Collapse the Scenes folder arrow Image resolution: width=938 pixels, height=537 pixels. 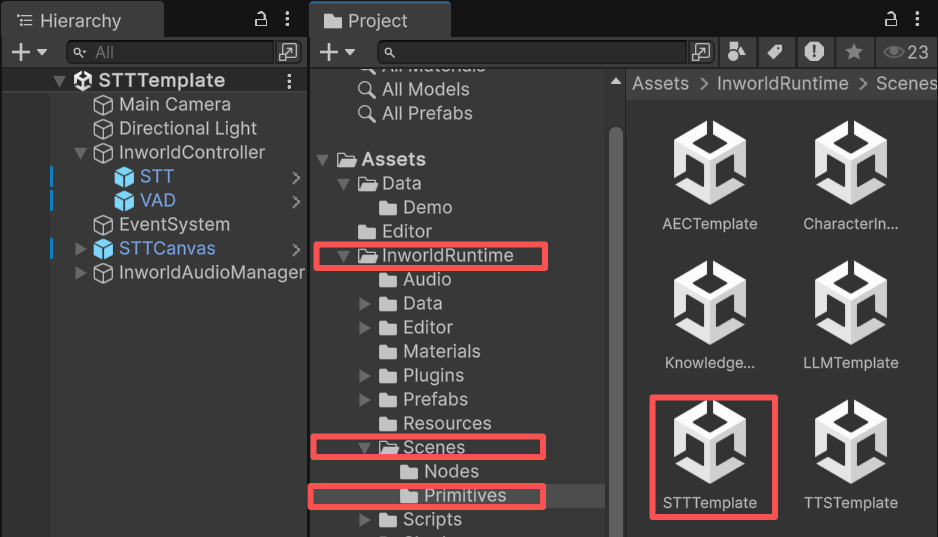(x=364, y=447)
